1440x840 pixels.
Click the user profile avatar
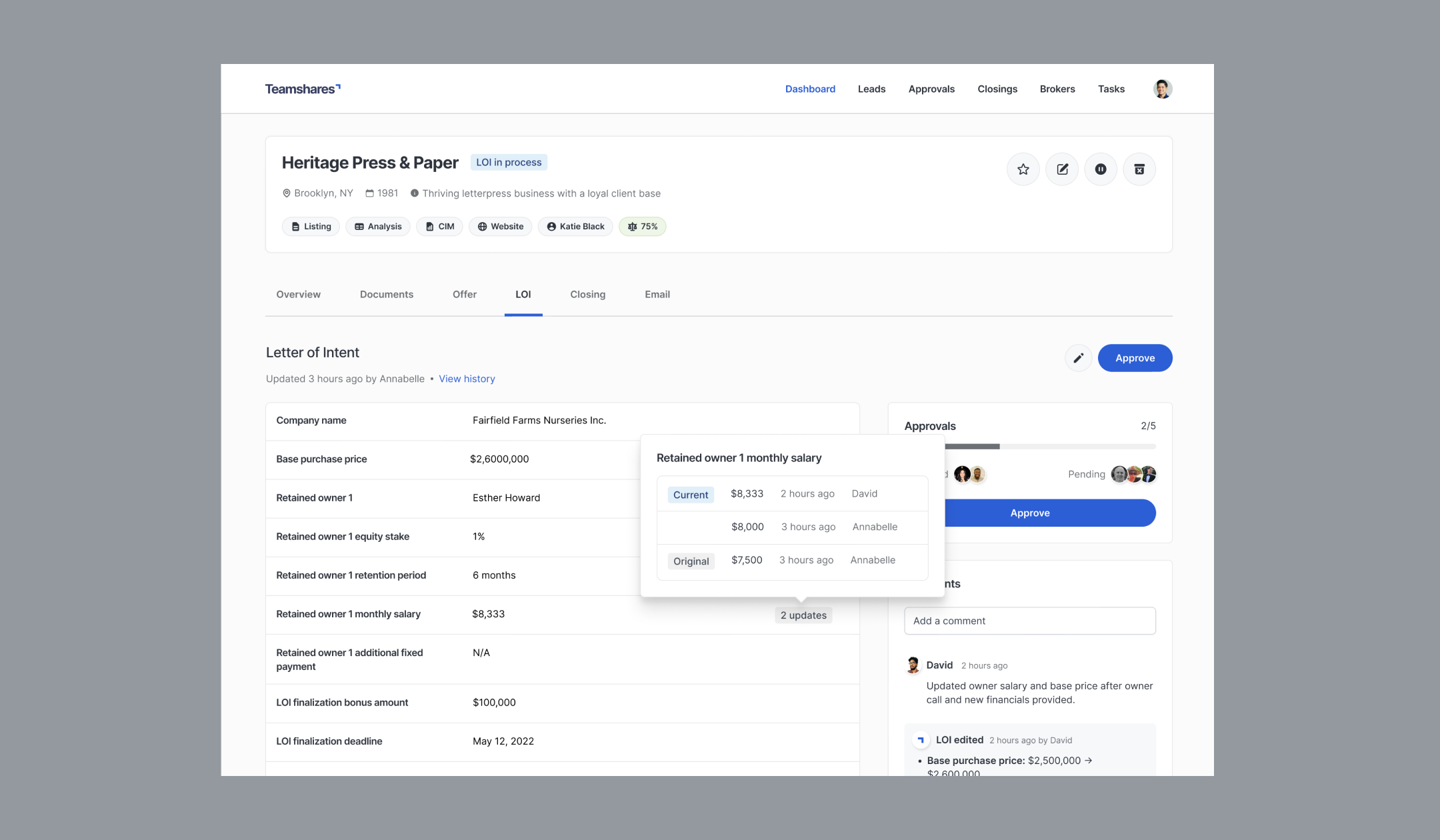coord(1163,89)
